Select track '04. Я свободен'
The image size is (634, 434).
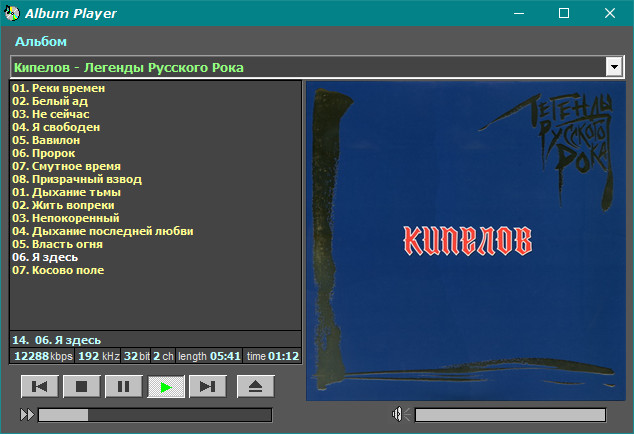(56, 127)
